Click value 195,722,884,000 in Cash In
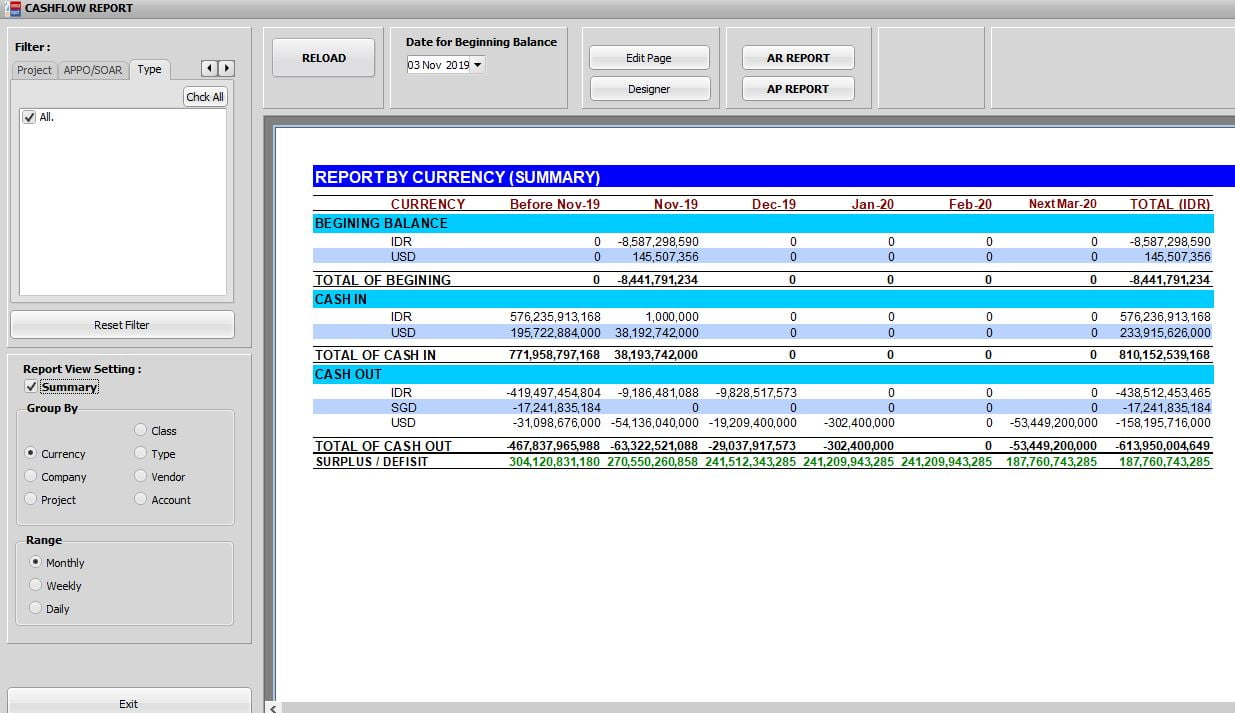Viewport: 1235px width, 713px height. 555,332
